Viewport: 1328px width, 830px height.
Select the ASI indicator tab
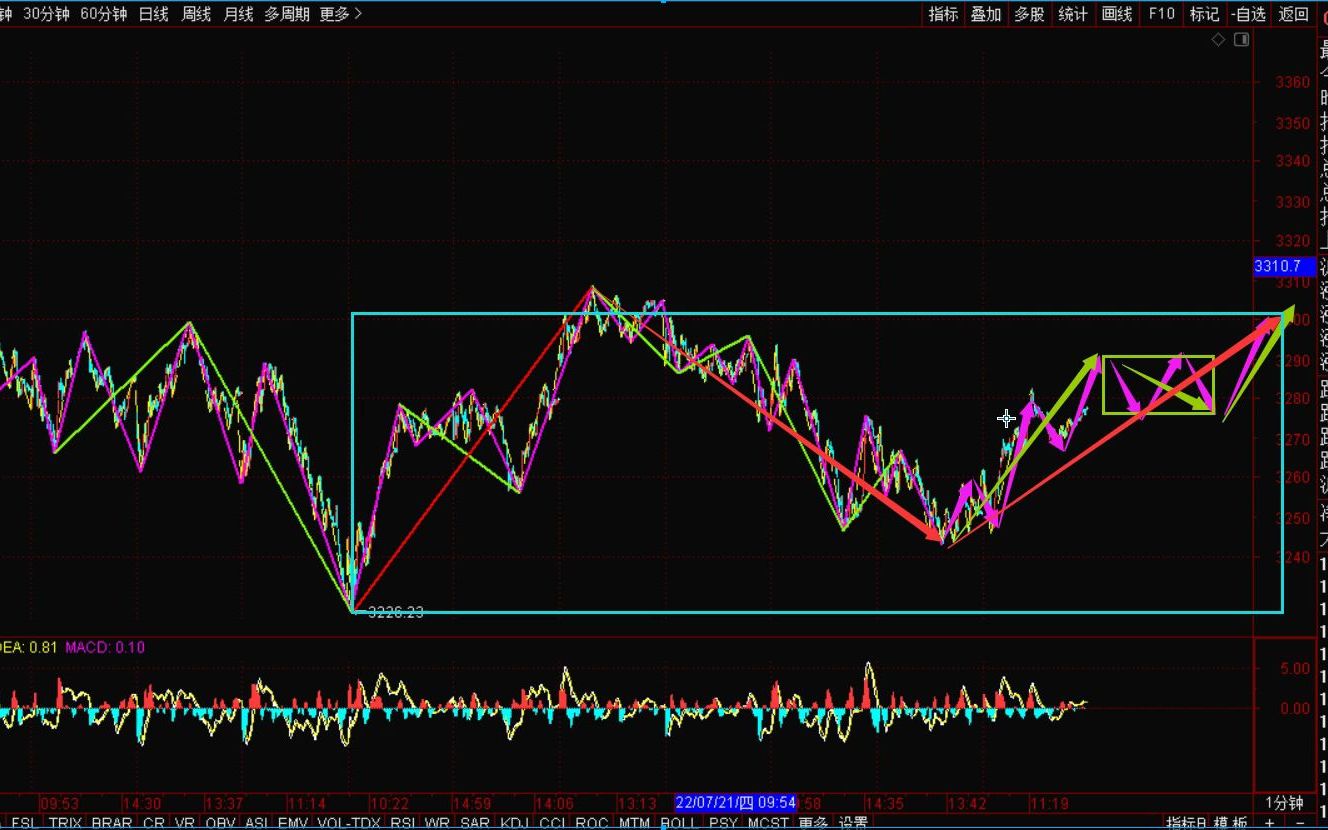256,823
